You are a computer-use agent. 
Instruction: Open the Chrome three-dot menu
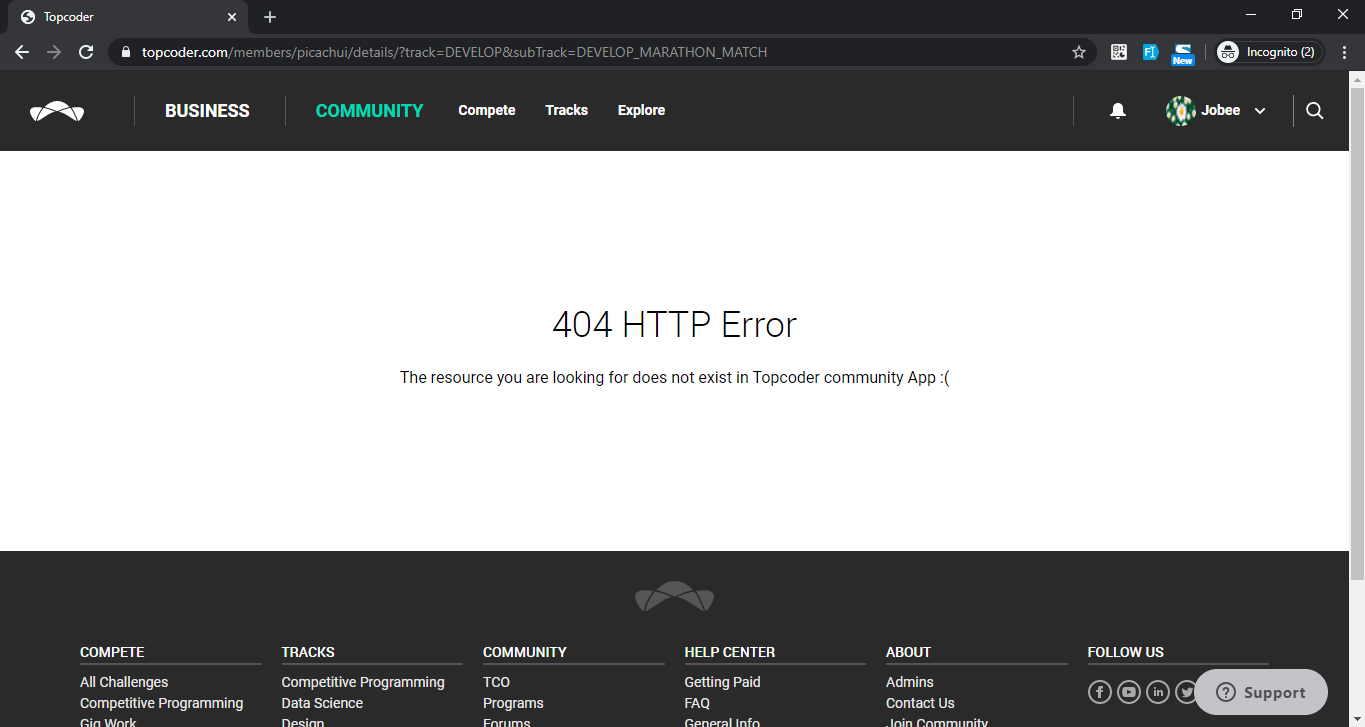pos(1344,51)
